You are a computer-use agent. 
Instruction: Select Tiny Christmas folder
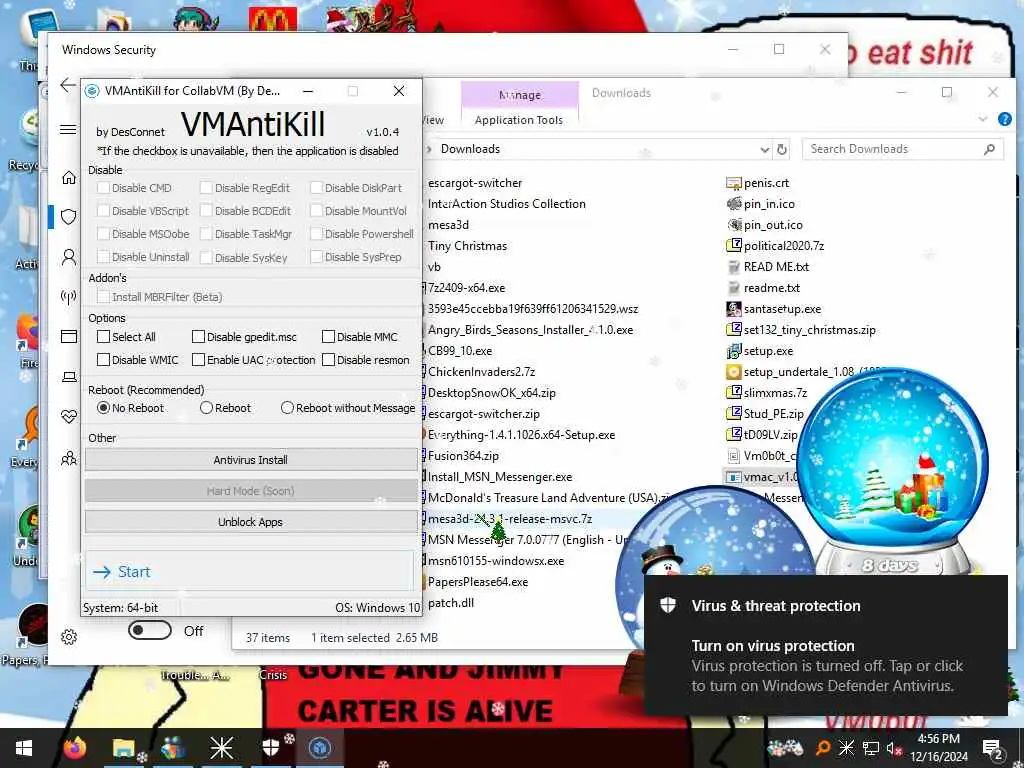click(x=467, y=246)
